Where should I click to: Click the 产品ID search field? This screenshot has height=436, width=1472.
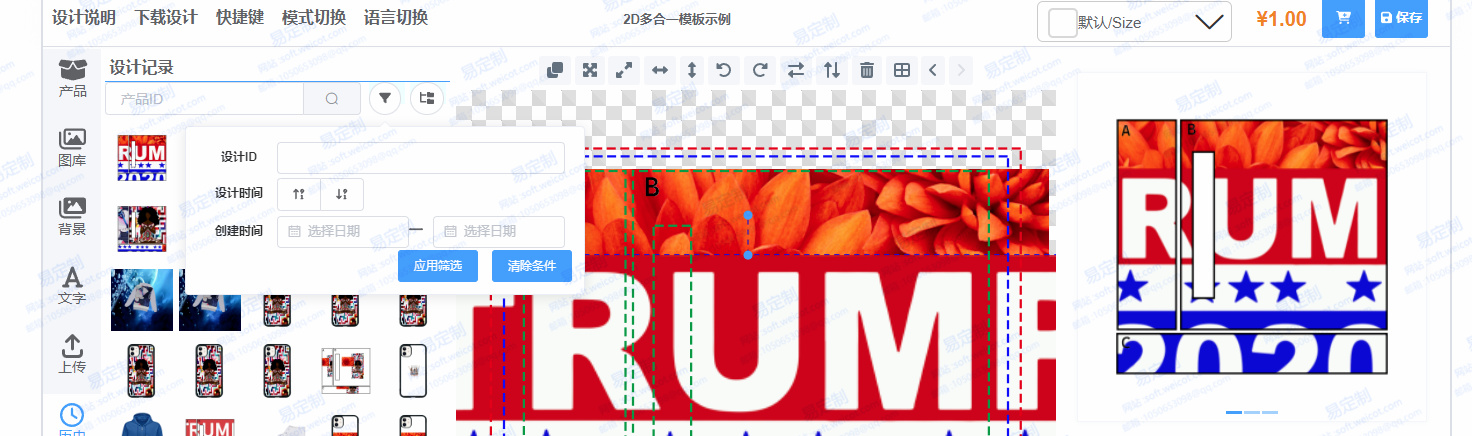[204, 99]
